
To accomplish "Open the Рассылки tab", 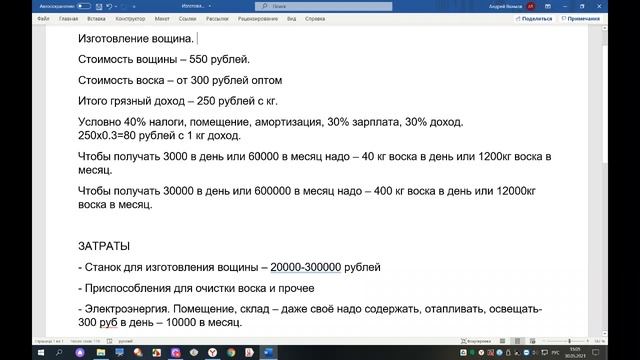I will tap(217, 19).
